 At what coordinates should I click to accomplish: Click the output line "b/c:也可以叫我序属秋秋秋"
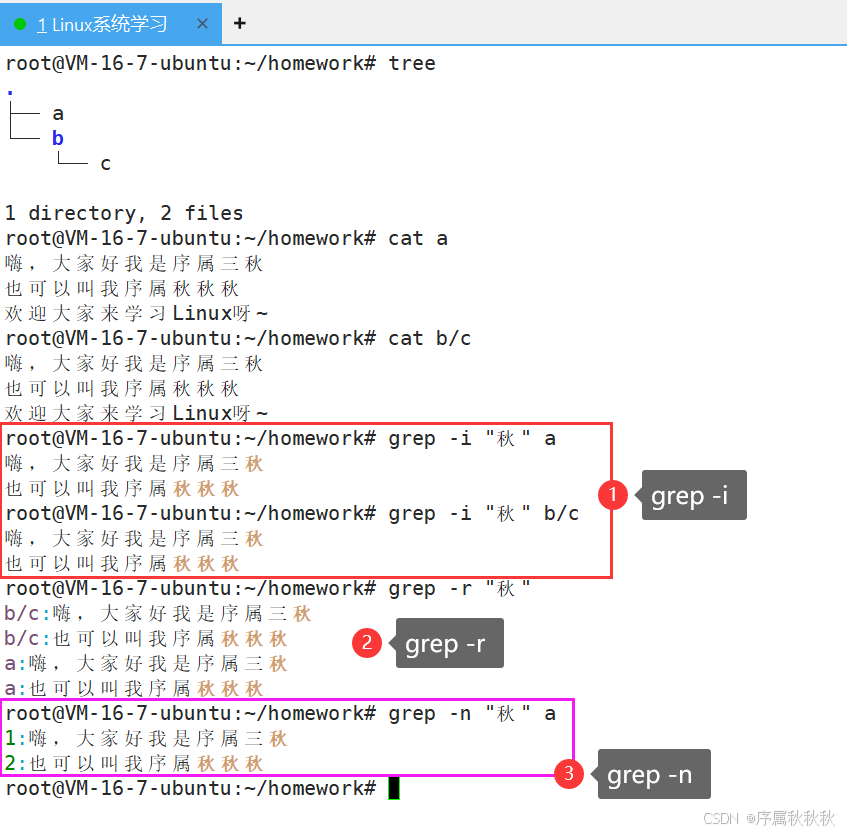[x=146, y=638]
